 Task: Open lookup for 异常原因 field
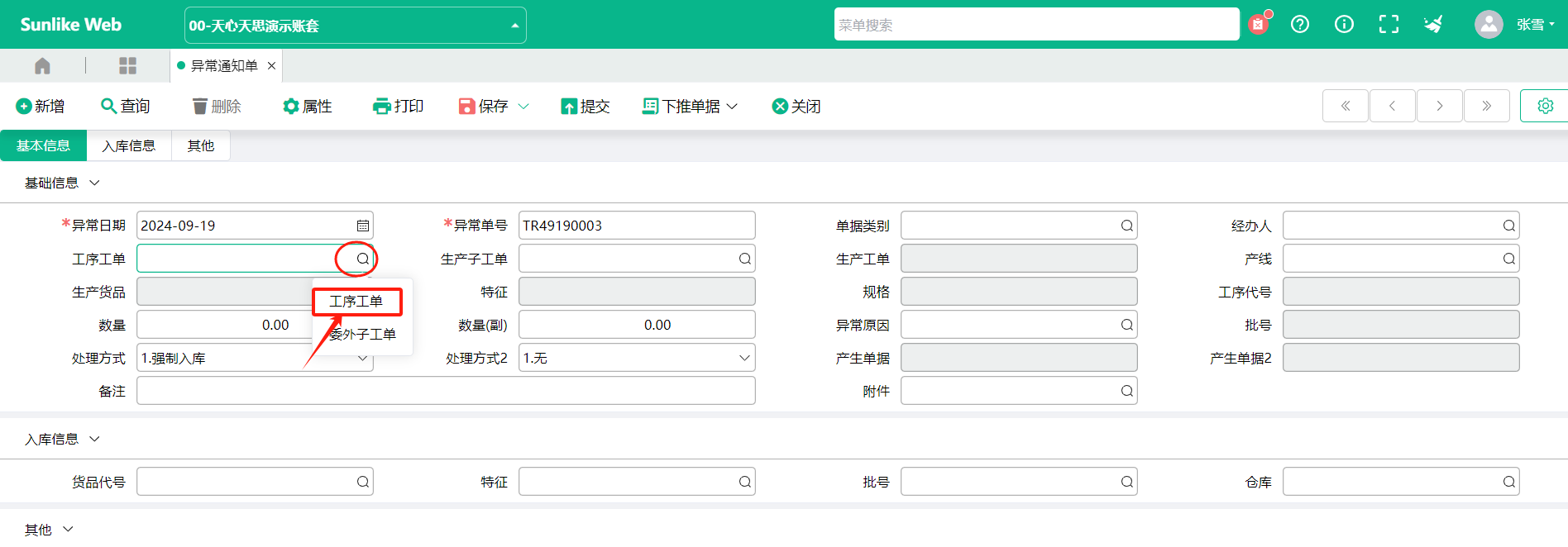pyautogui.click(x=1127, y=325)
